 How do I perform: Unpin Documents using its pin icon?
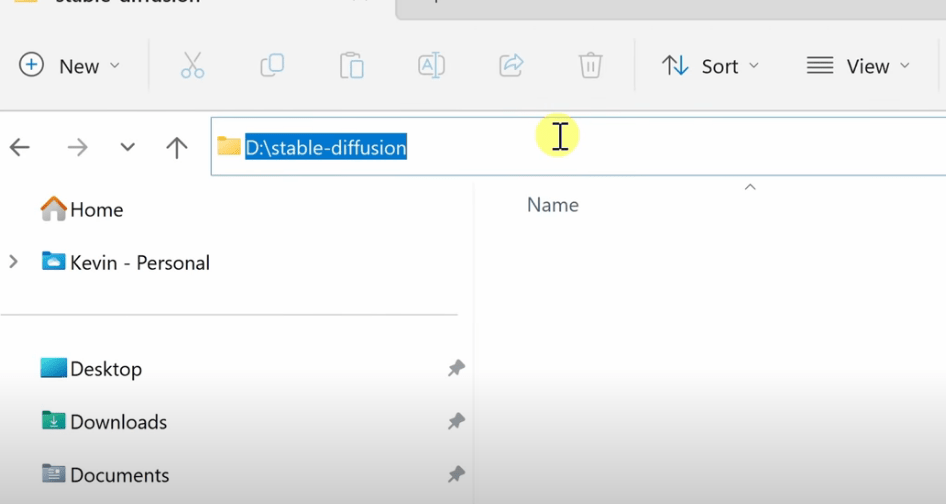(x=456, y=474)
